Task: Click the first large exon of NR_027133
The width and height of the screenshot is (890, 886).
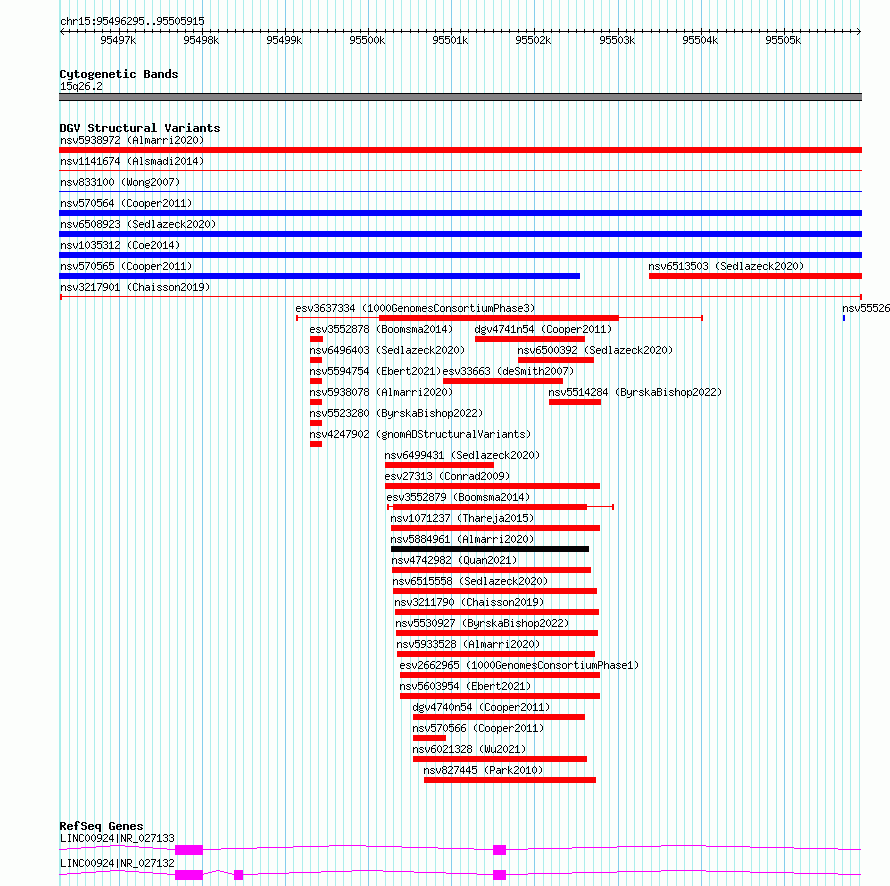Action: [x=189, y=850]
